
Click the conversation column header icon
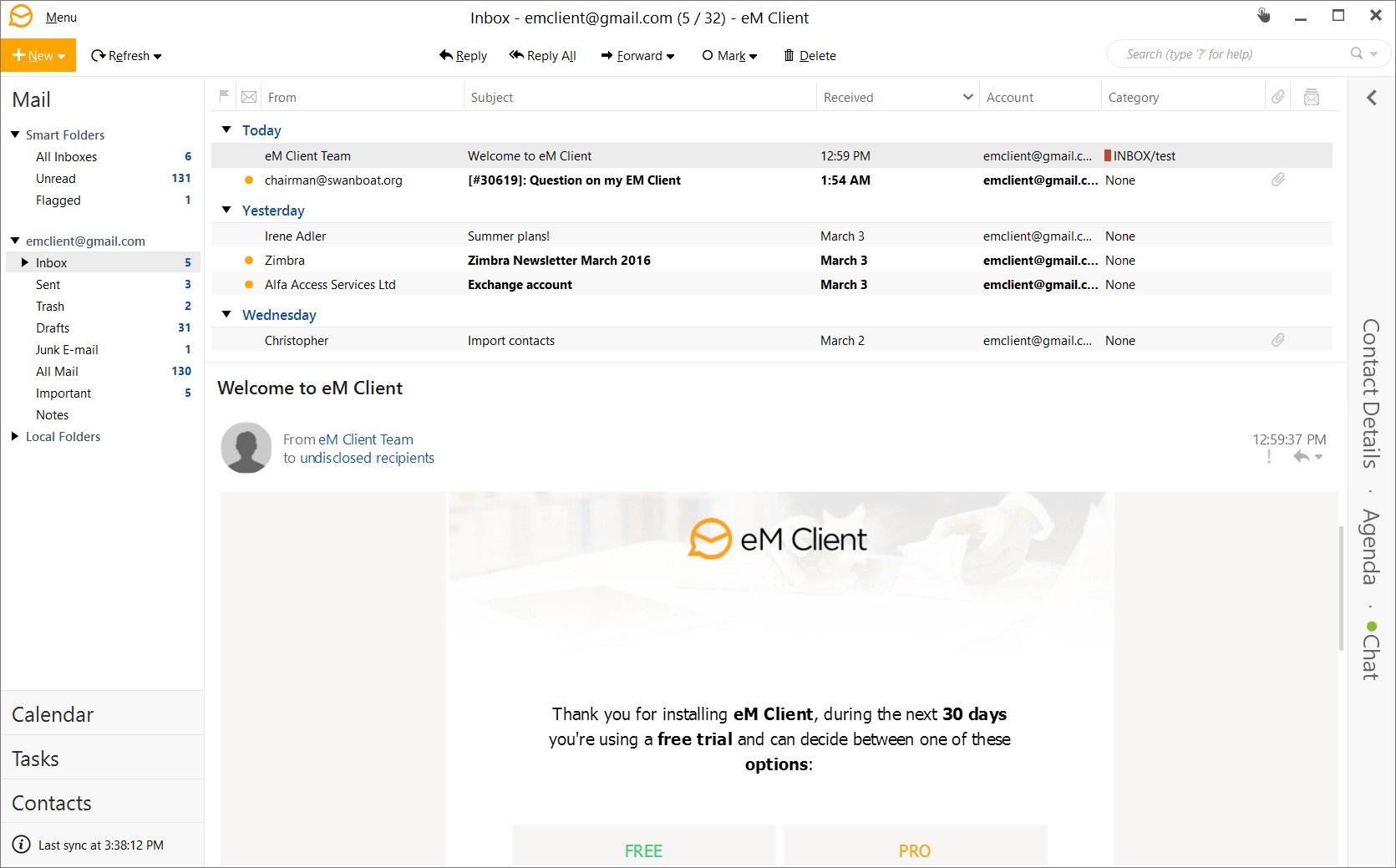tap(1312, 97)
